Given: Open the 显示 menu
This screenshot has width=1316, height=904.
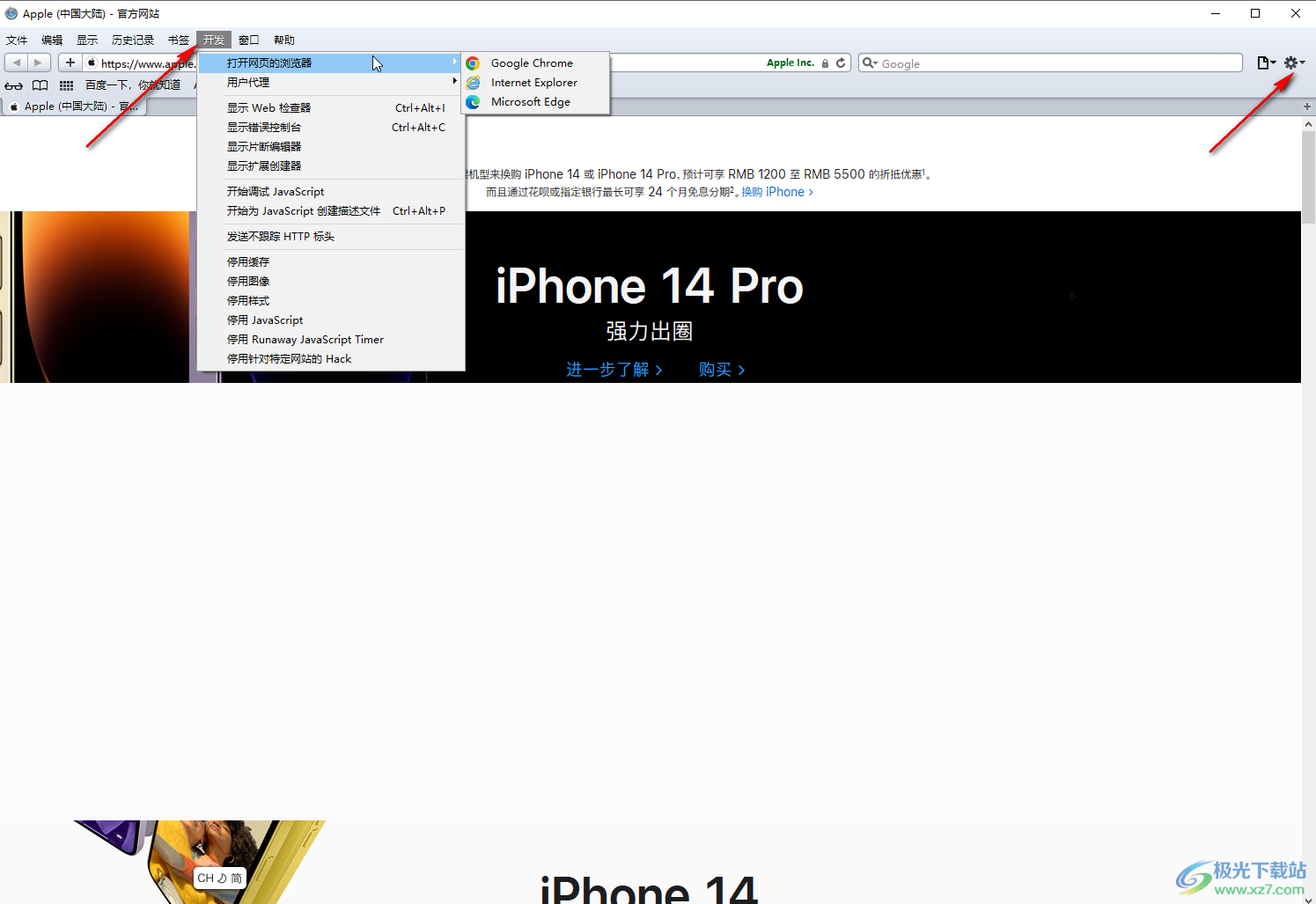Looking at the screenshot, I should click(x=87, y=40).
